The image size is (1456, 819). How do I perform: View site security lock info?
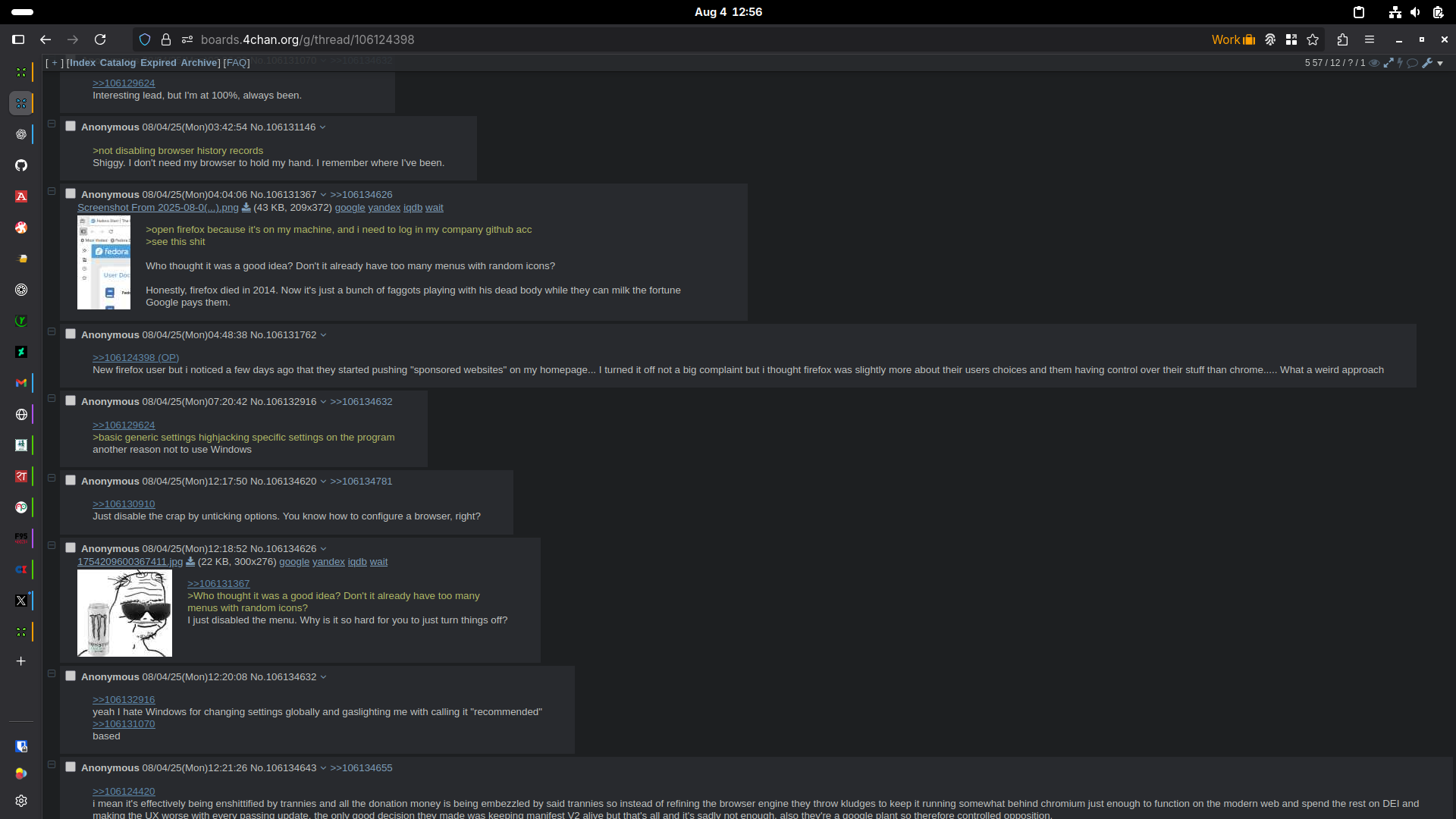[166, 39]
